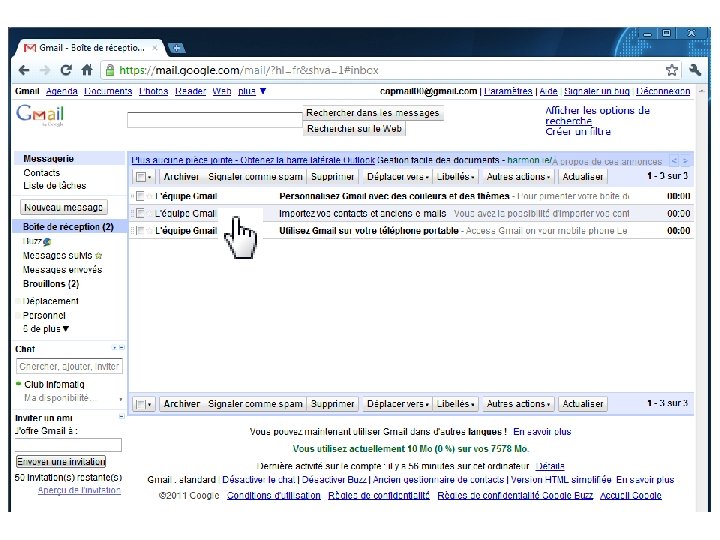
Task: Open Web in the top bar
Action: click(222, 91)
